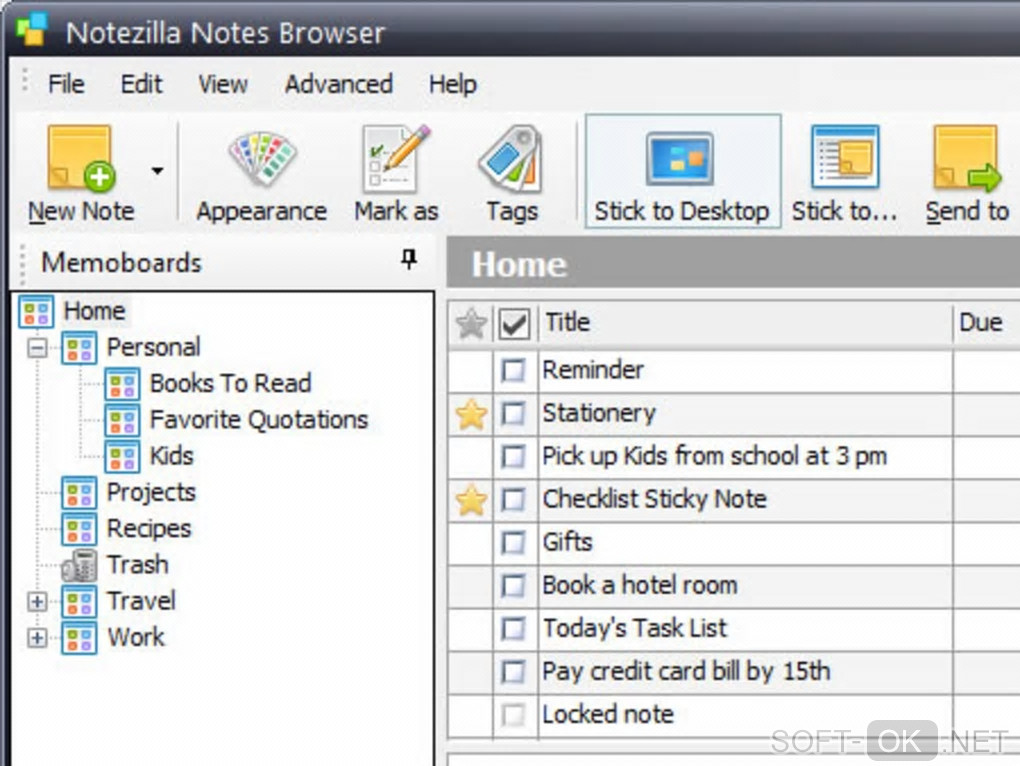This screenshot has width=1020, height=766.
Task: Click the star column header icon
Action: click(x=471, y=323)
